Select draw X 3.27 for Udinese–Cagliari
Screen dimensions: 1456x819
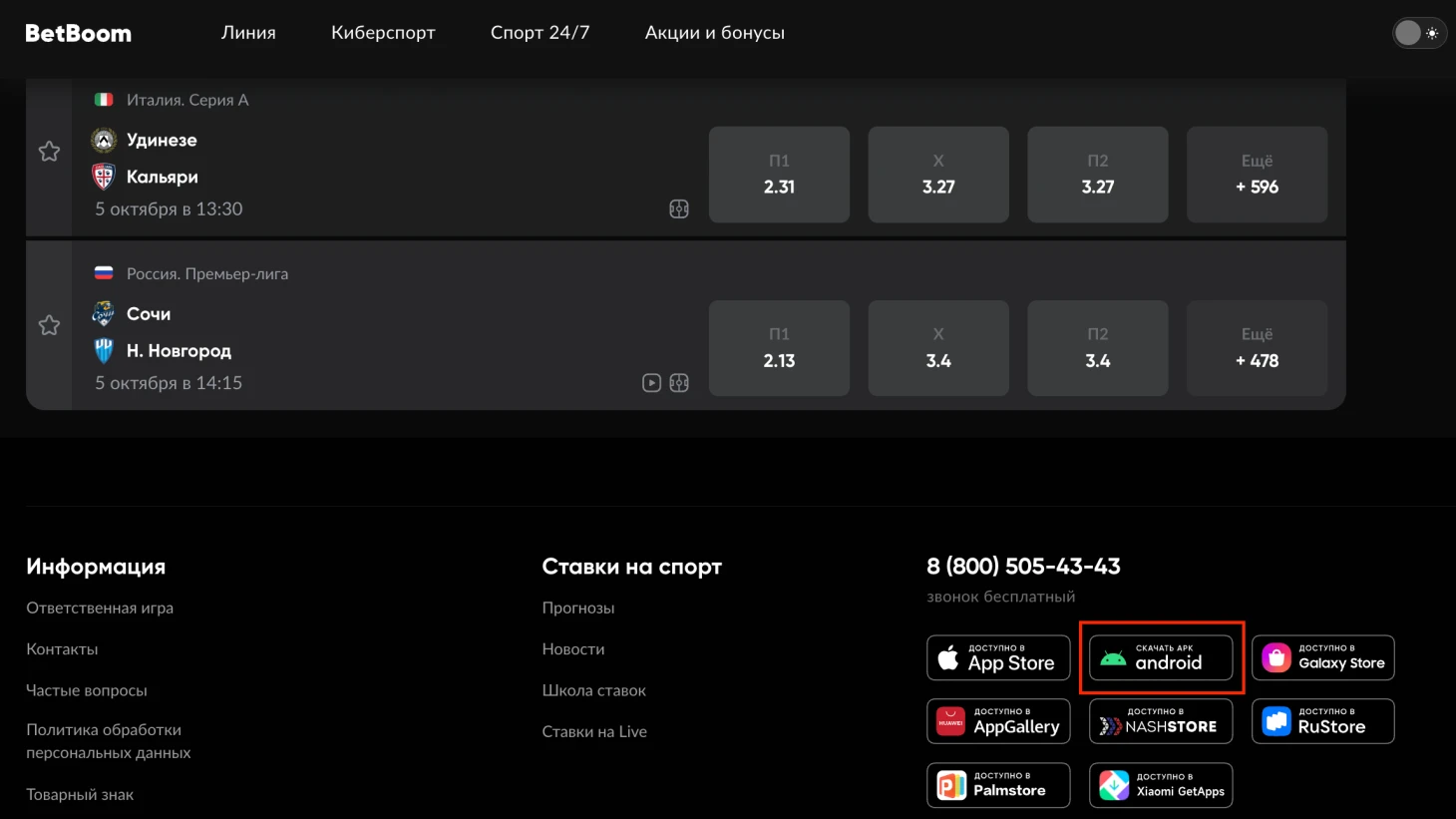tap(938, 175)
